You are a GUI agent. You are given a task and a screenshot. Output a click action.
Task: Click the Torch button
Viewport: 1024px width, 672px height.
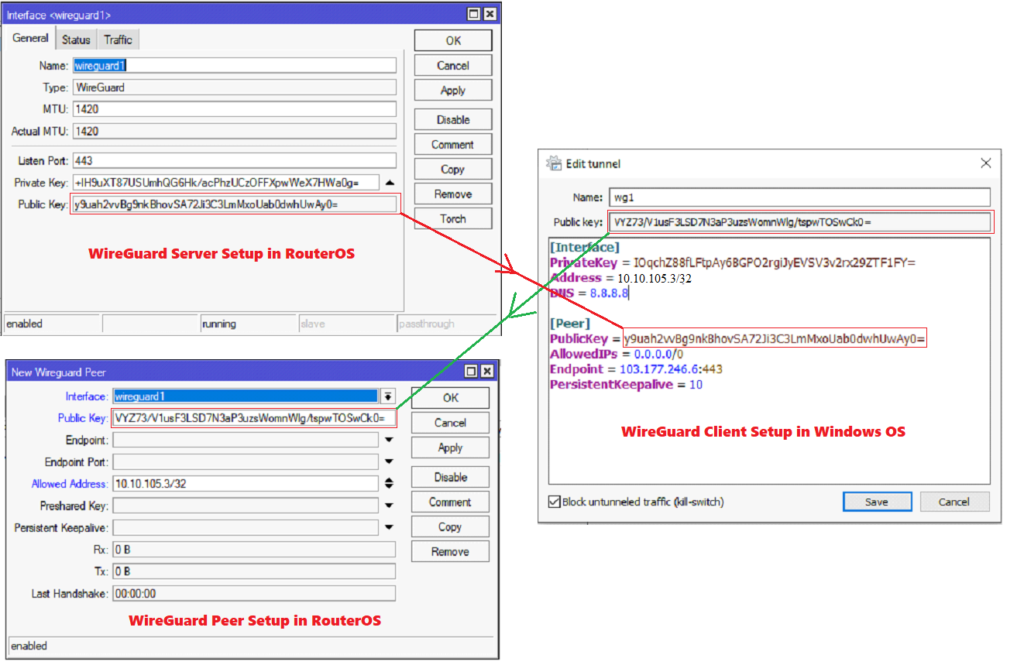click(x=452, y=218)
